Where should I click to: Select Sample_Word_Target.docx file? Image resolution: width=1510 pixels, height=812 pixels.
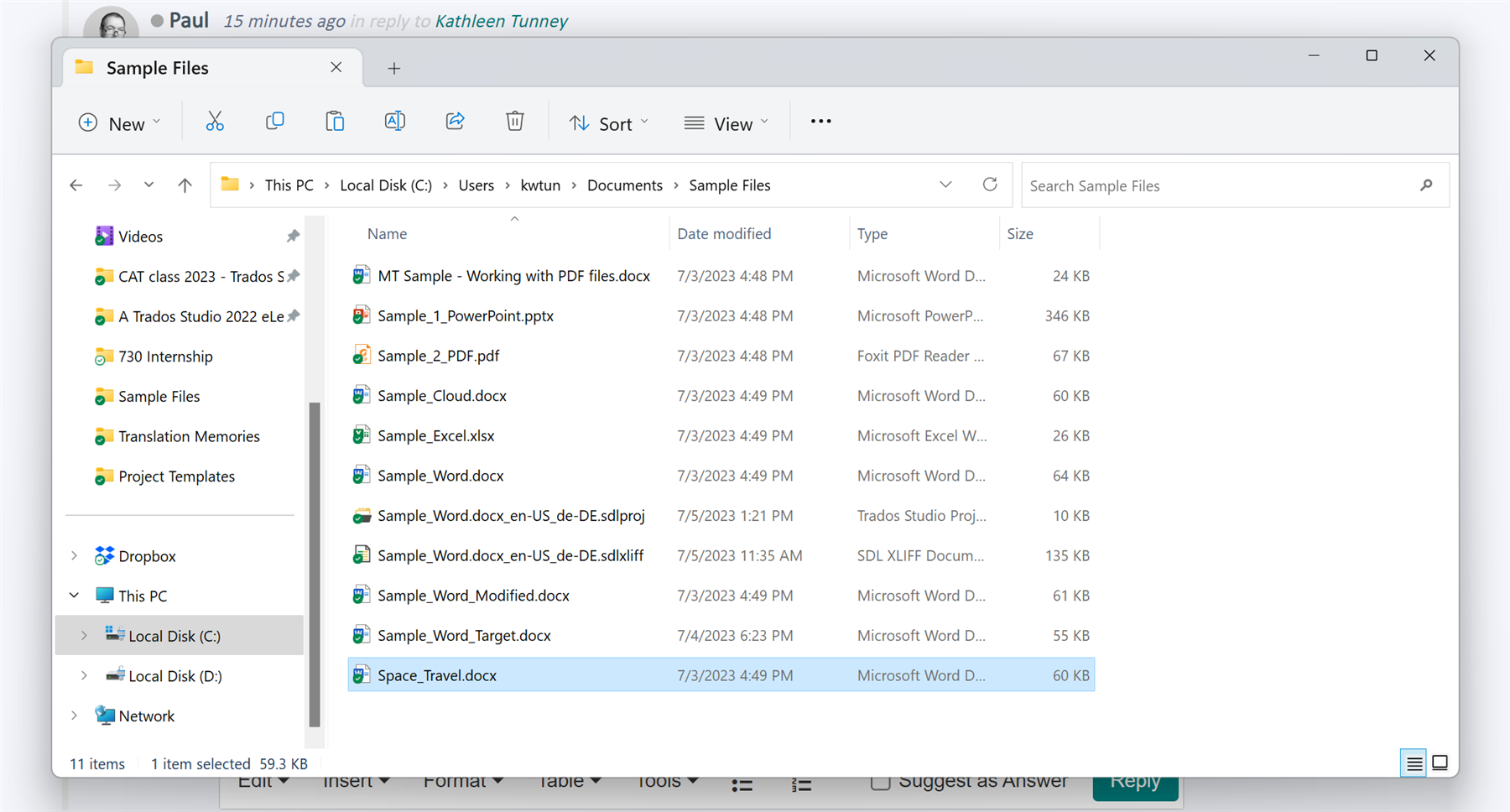[x=464, y=636]
